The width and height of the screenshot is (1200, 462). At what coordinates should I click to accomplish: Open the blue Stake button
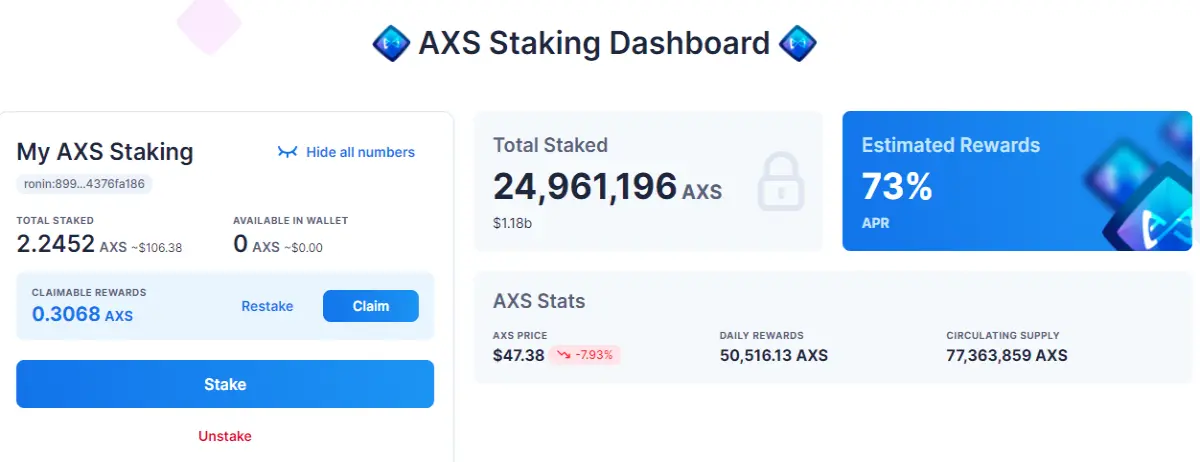coord(225,384)
